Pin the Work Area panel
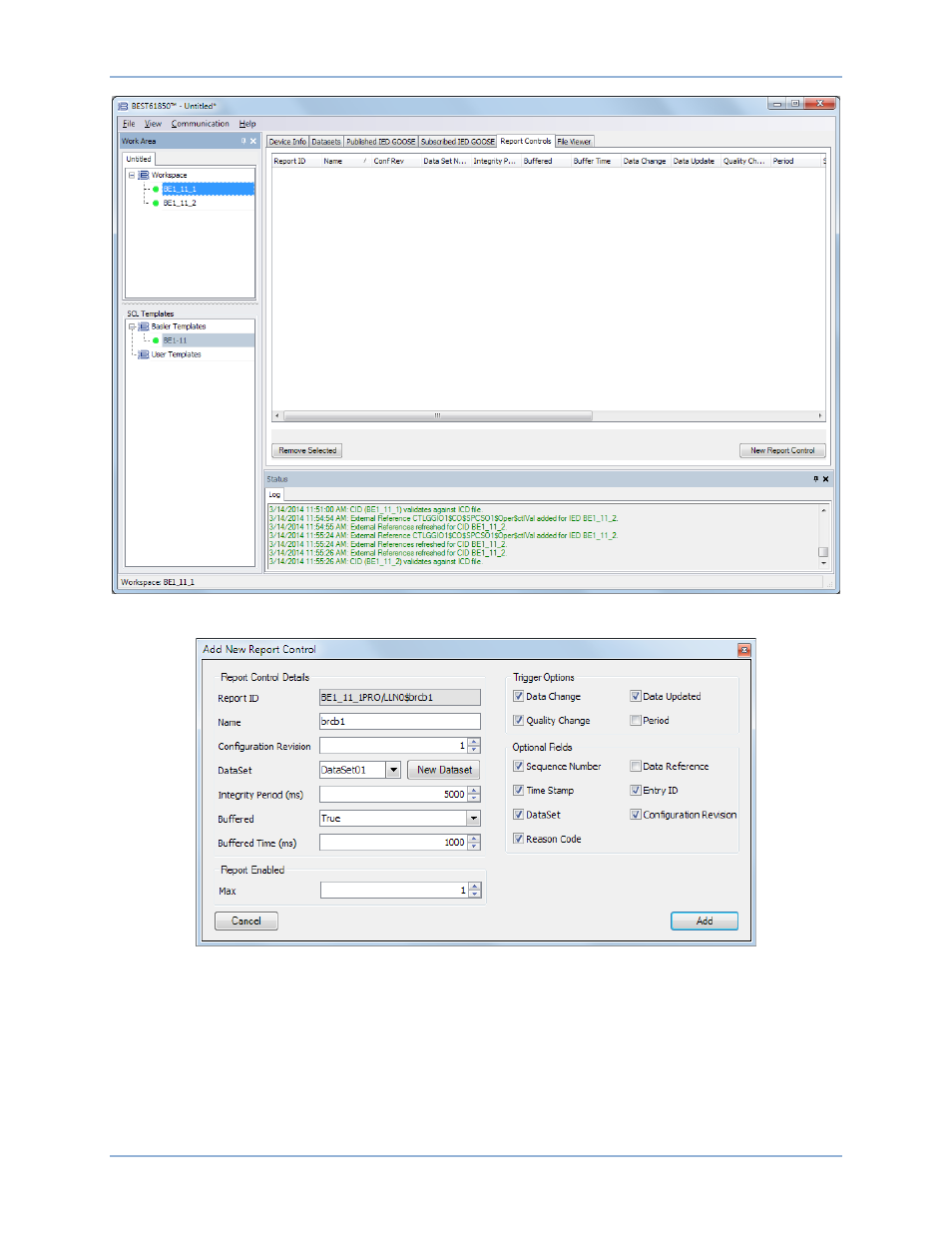The width and height of the screenshot is (952, 1233). point(243,141)
